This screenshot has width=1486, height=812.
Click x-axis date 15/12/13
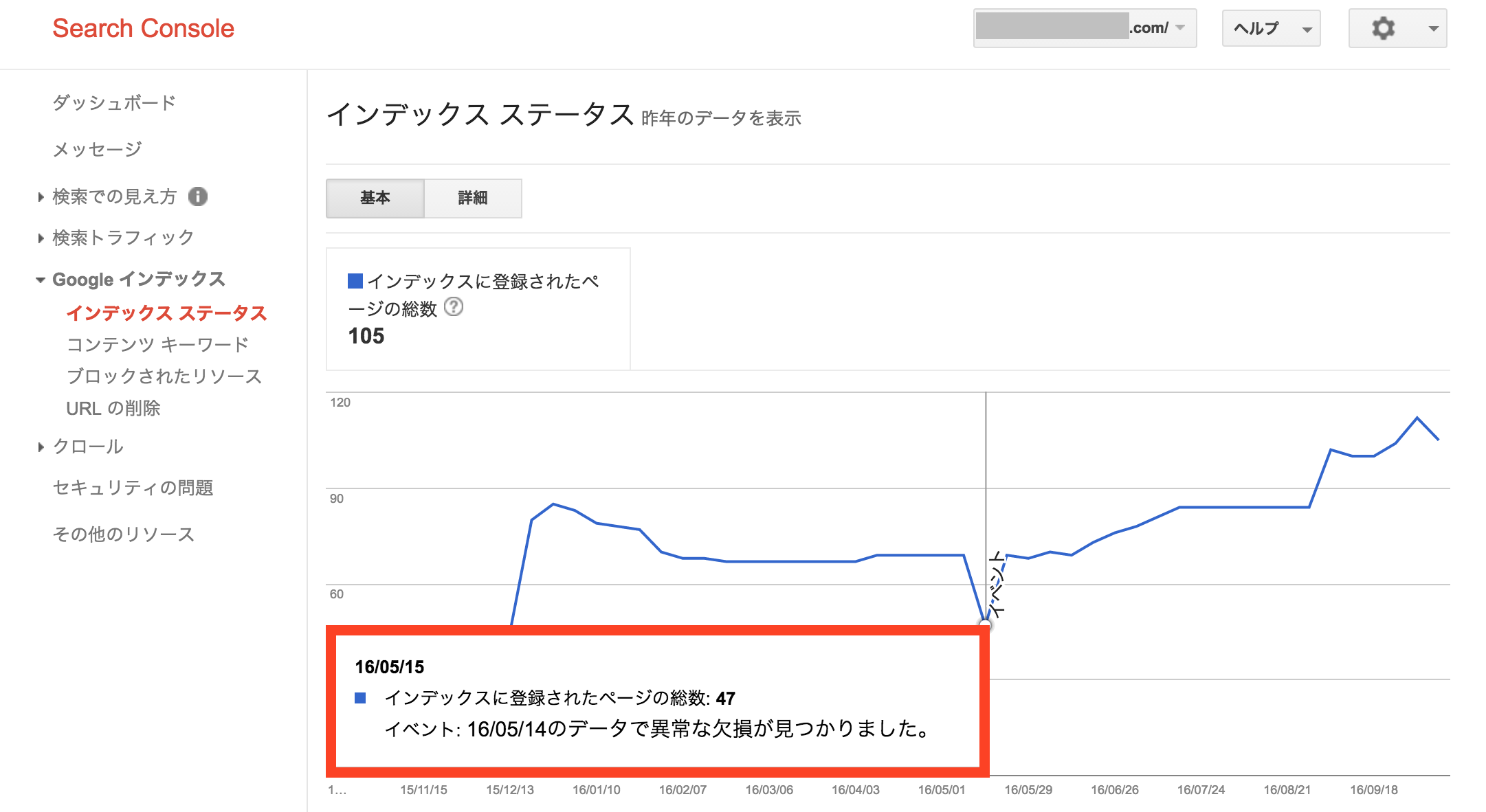click(510, 790)
